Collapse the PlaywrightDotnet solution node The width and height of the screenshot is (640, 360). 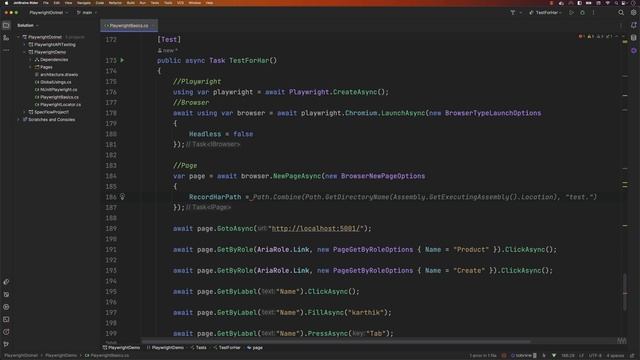point(18,37)
